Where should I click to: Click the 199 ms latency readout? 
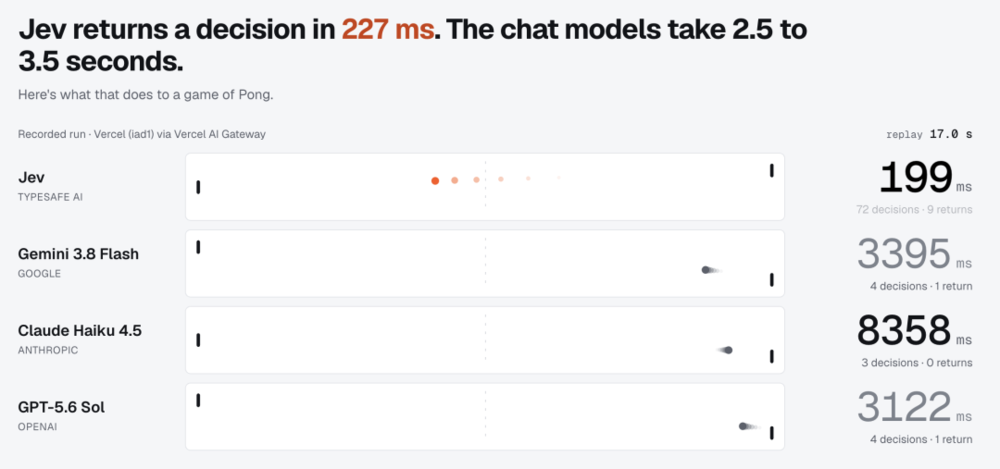925,178
